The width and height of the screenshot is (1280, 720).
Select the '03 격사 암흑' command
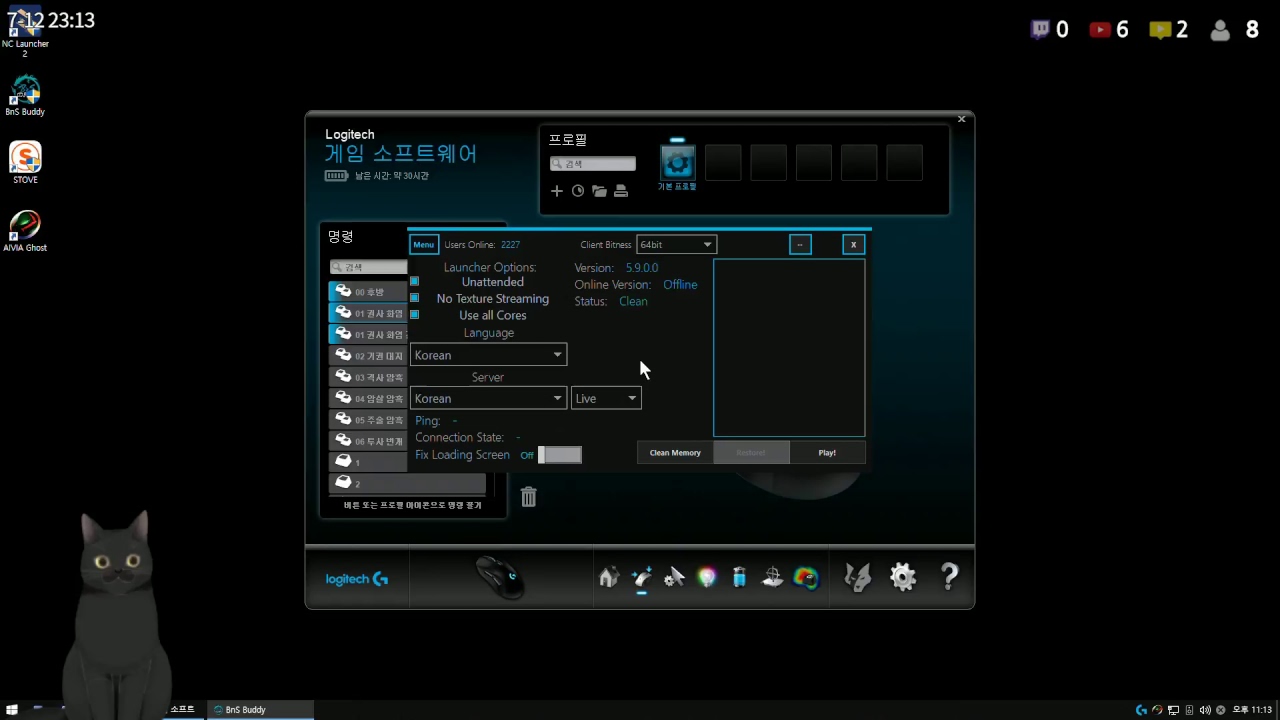tap(368, 377)
